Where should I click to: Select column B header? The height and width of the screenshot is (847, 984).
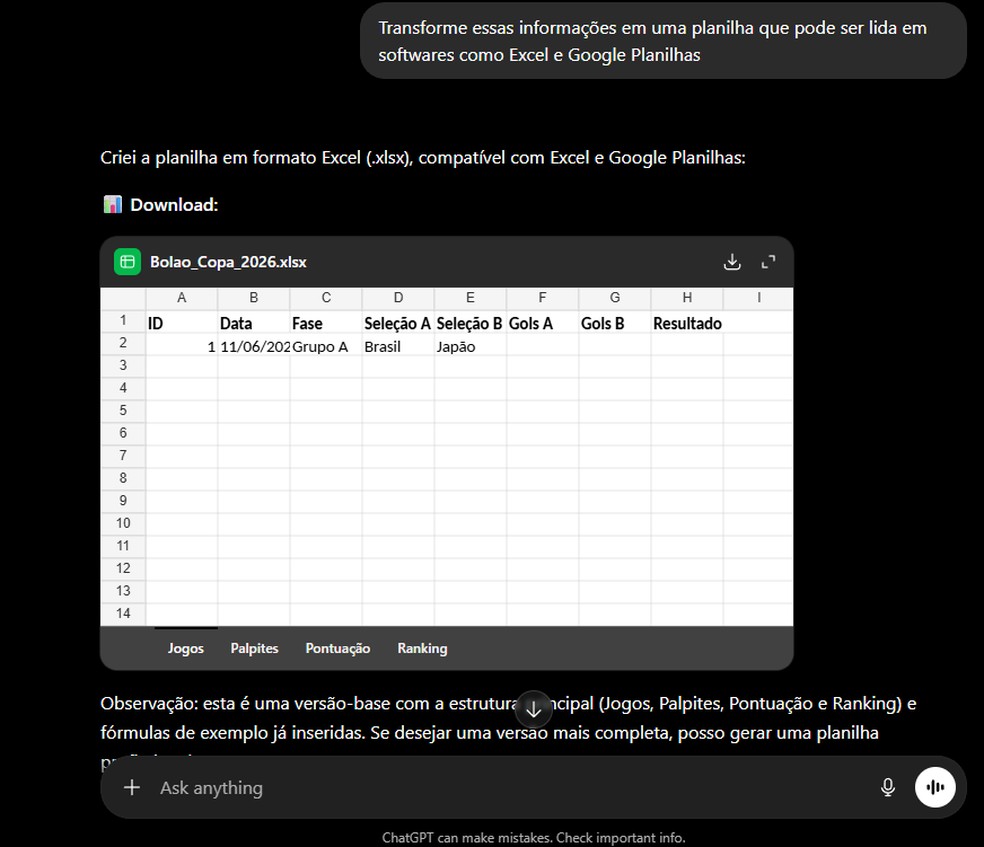(254, 298)
